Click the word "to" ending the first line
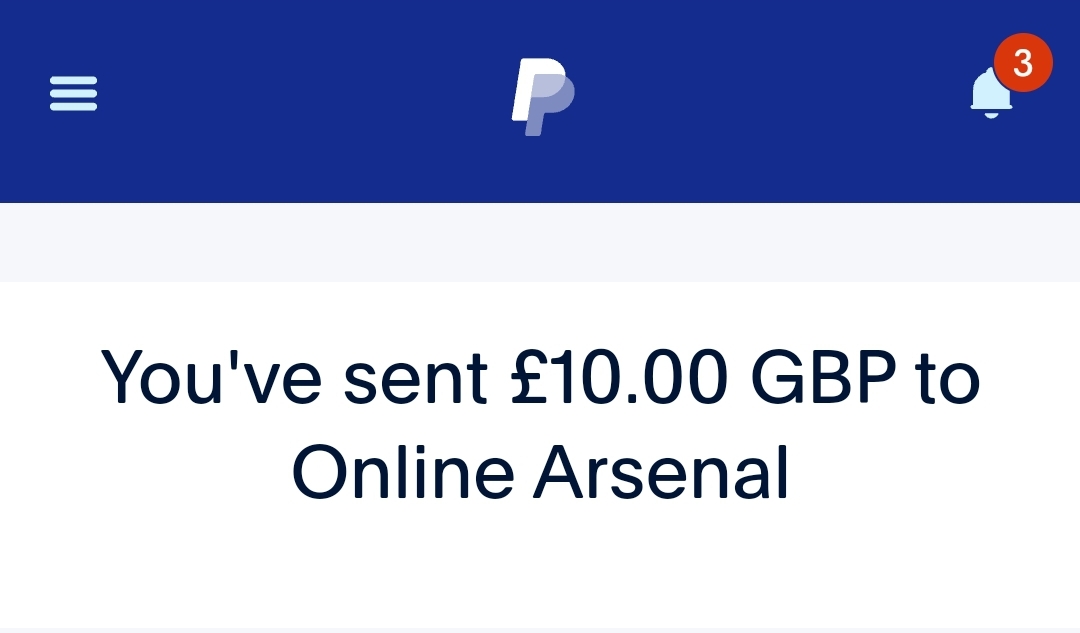The image size is (1080, 633). [x=948, y=380]
